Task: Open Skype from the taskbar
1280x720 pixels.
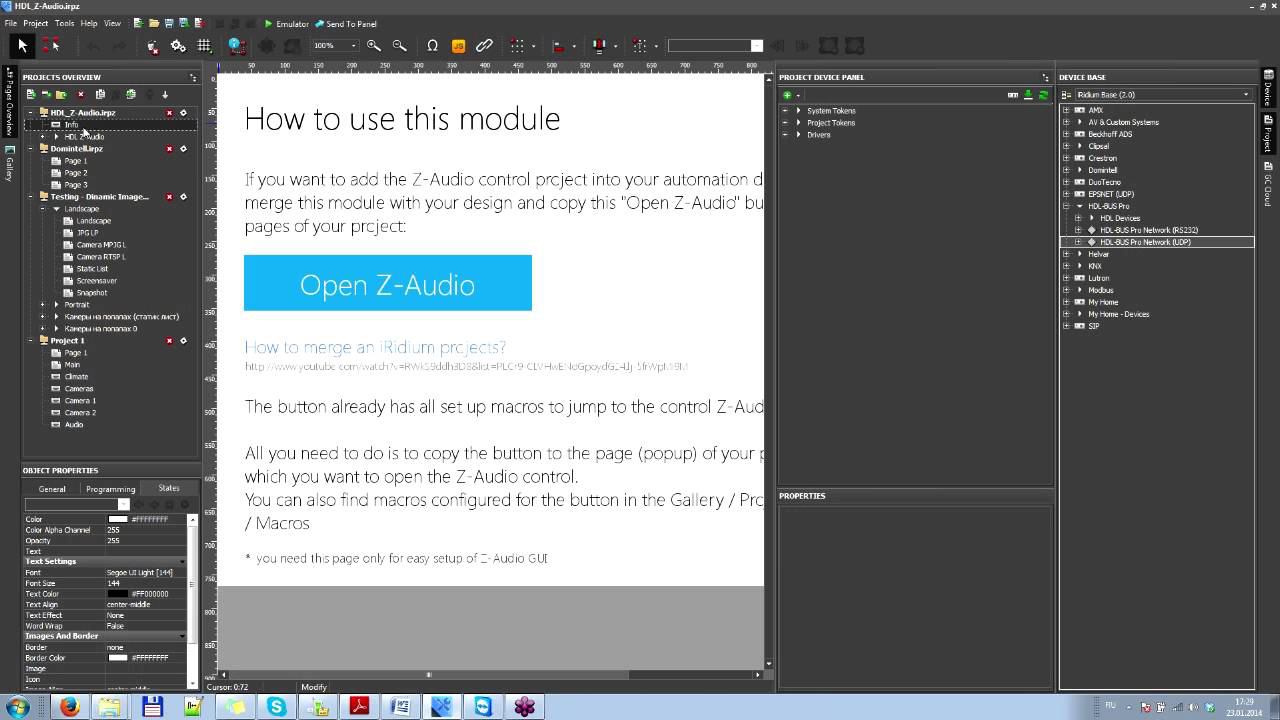Action: (x=277, y=707)
